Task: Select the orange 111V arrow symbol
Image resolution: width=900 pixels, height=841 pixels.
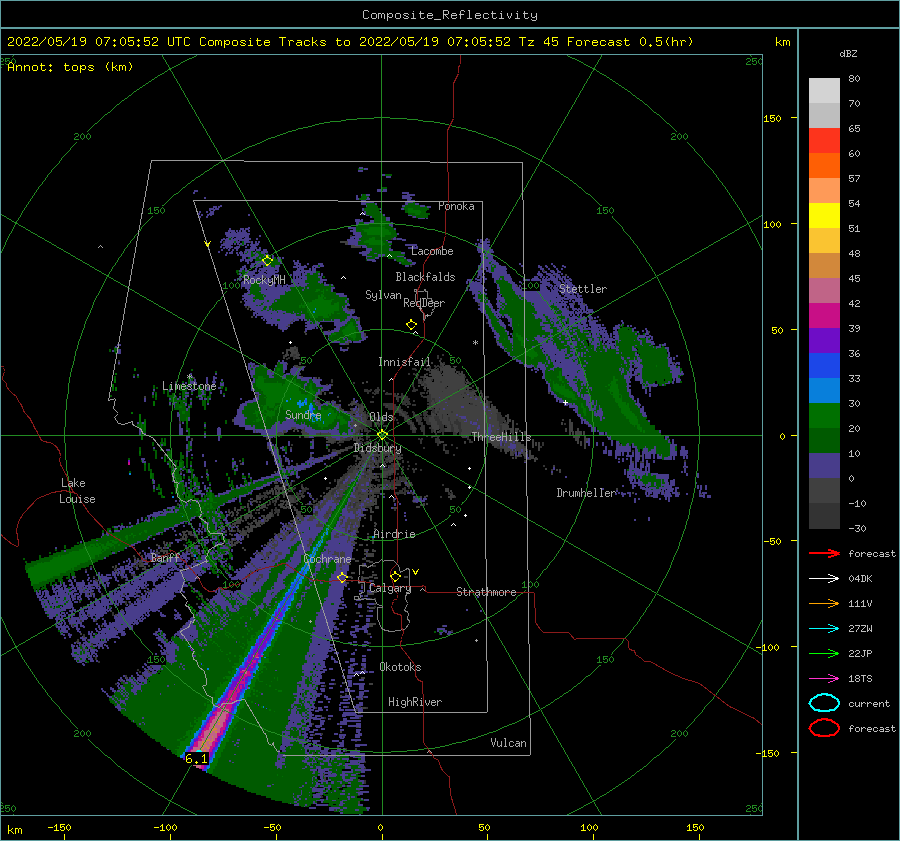Action: pos(824,603)
